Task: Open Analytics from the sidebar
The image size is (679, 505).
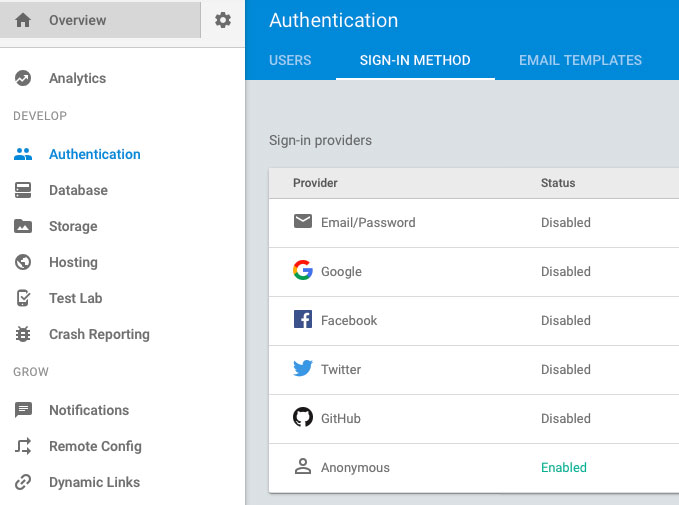Action: pyautogui.click(x=78, y=78)
